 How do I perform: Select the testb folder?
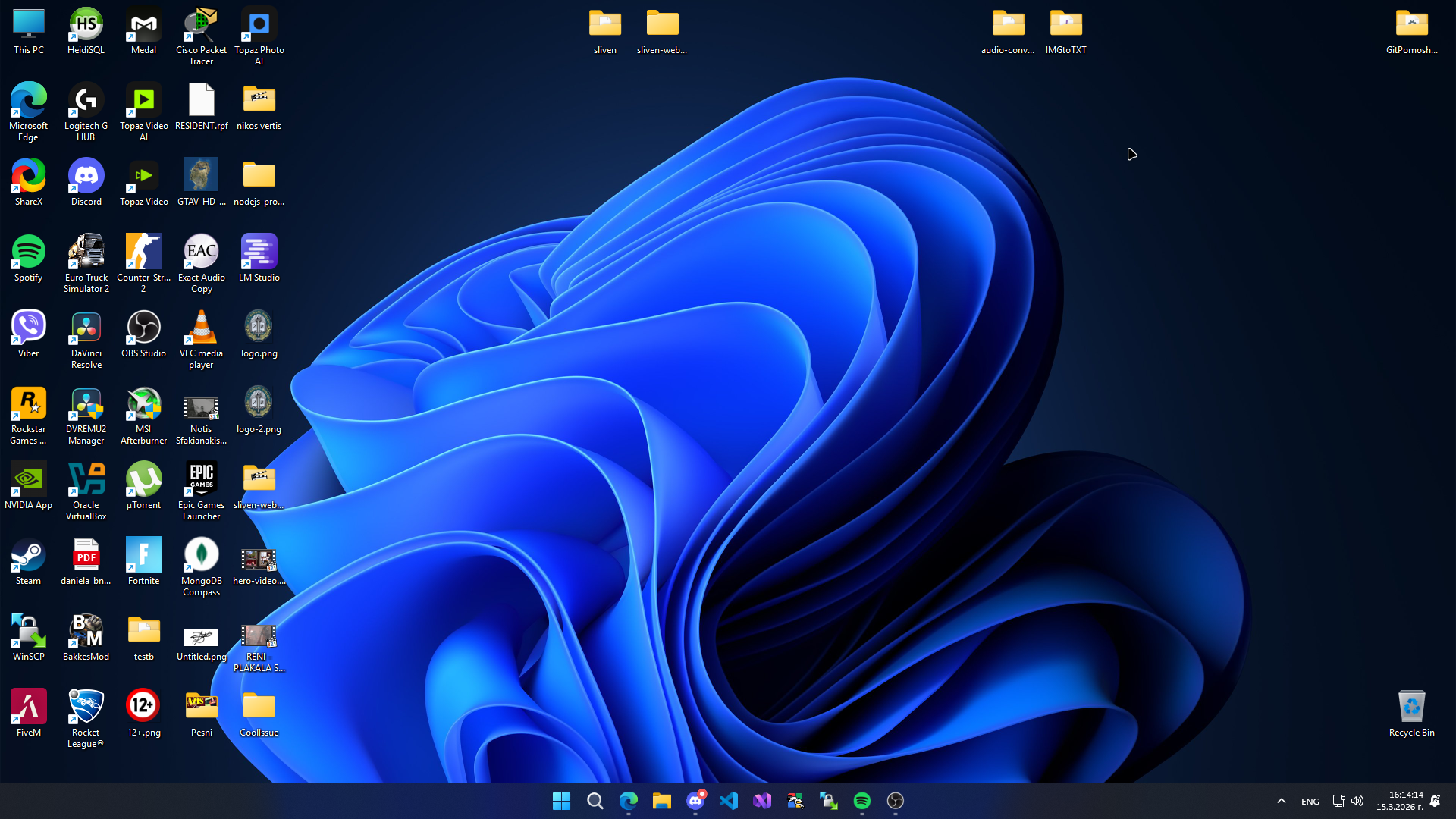click(144, 639)
